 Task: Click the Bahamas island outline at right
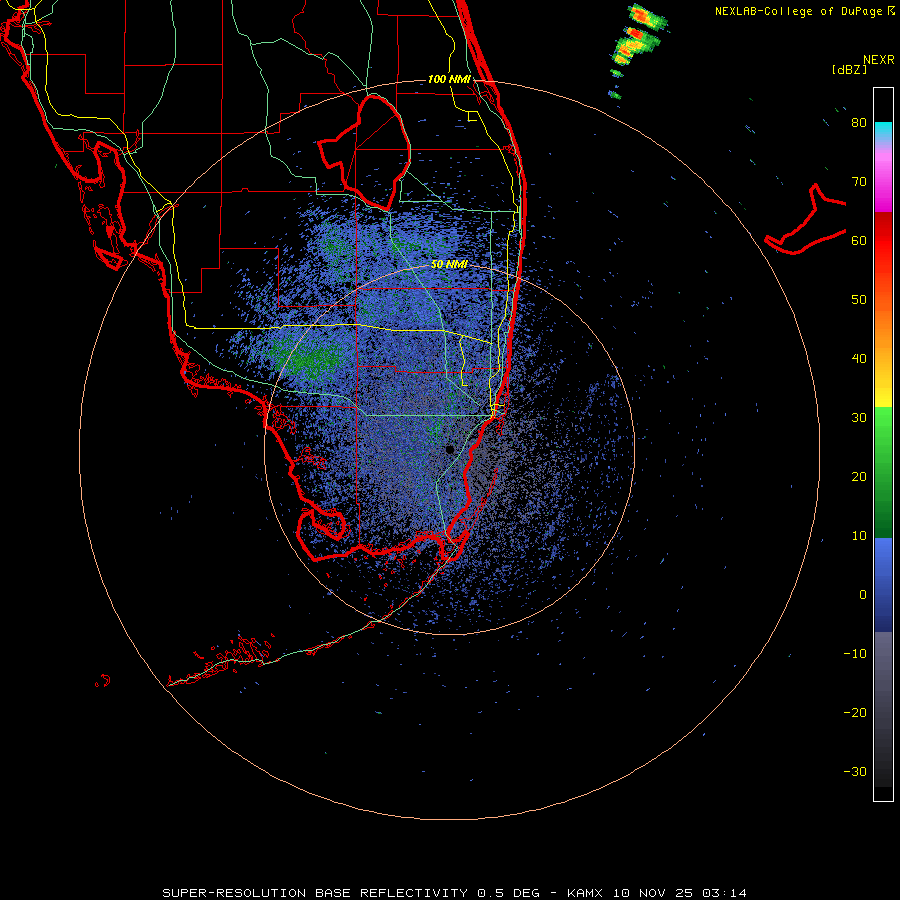tap(805, 221)
